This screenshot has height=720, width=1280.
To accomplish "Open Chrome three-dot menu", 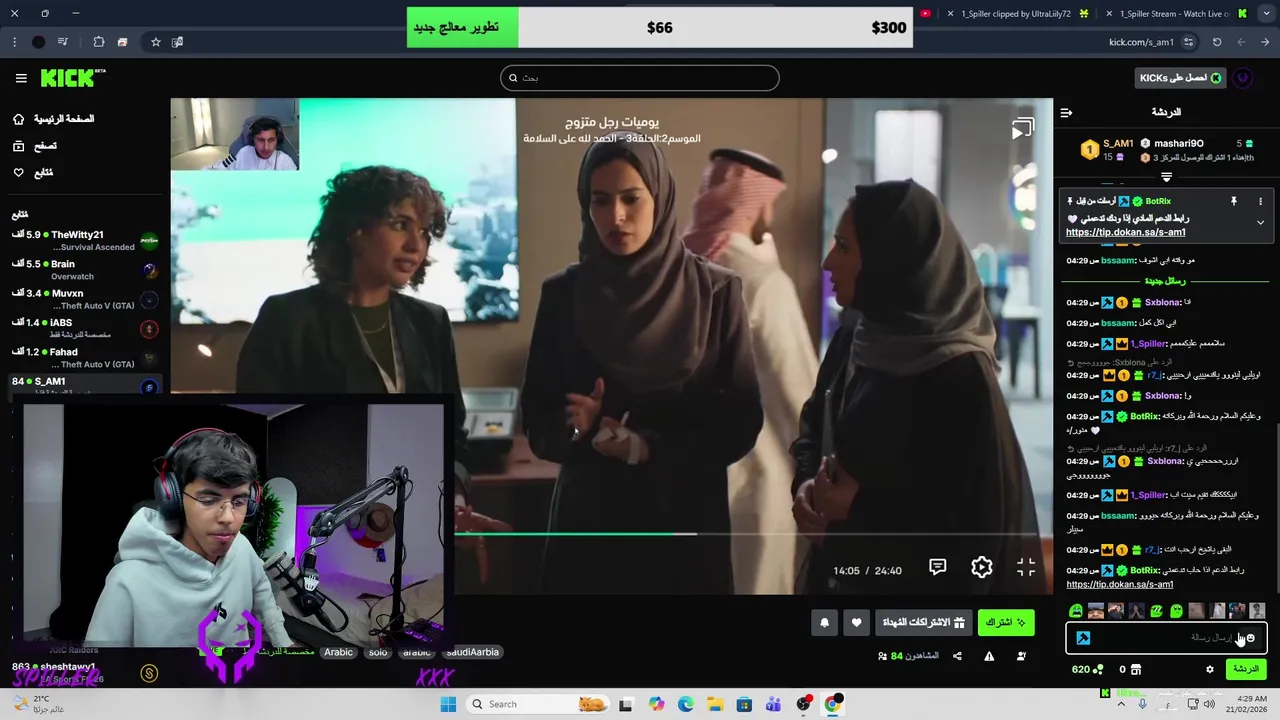I will [14, 42].
